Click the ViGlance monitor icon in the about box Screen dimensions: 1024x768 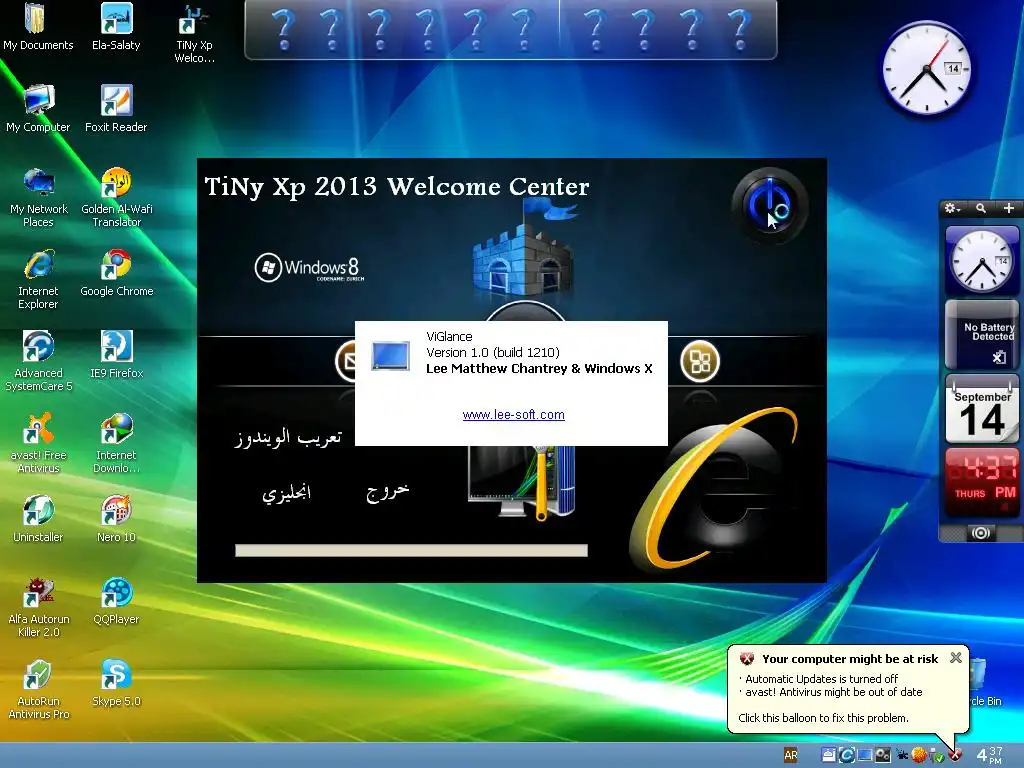pyautogui.click(x=390, y=356)
